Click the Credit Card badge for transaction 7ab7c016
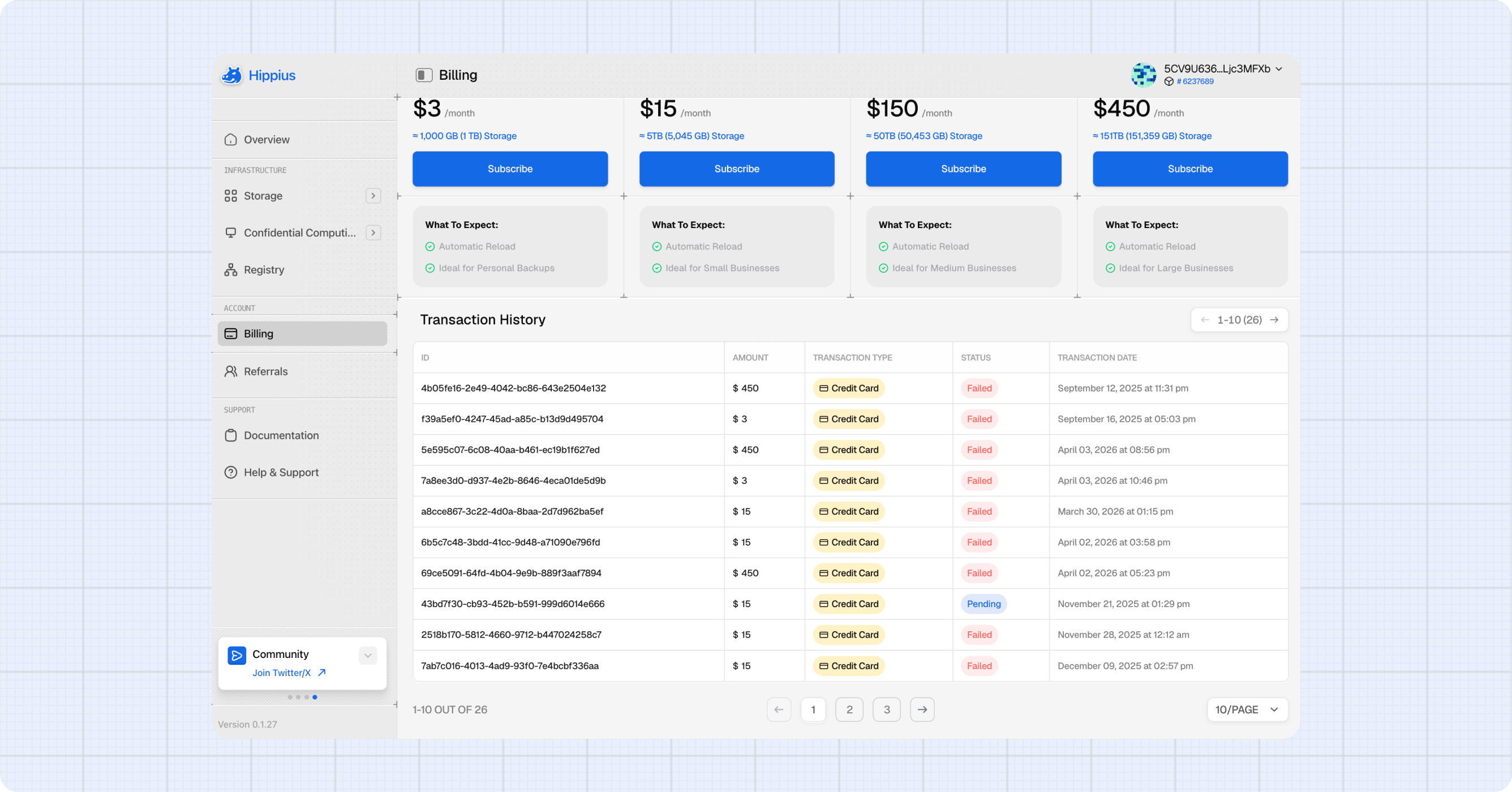The height and width of the screenshot is (792, 1512). [849, 666]
